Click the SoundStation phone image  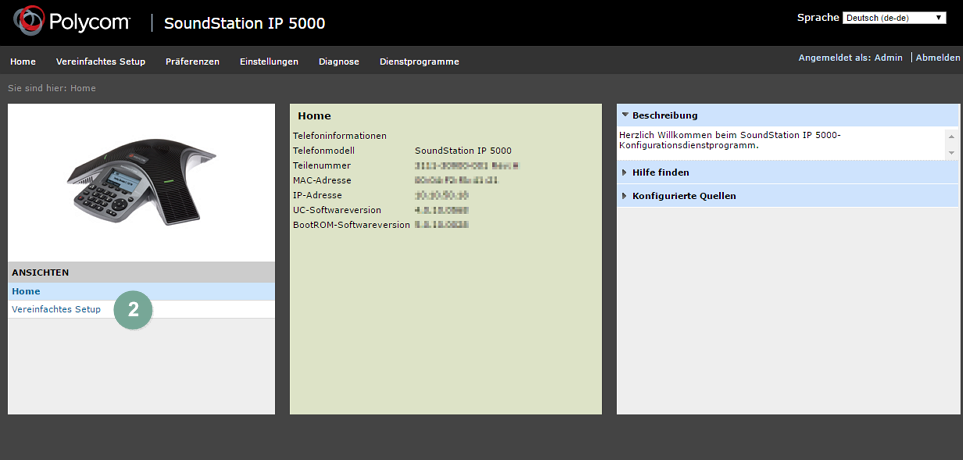coord(141,180)
